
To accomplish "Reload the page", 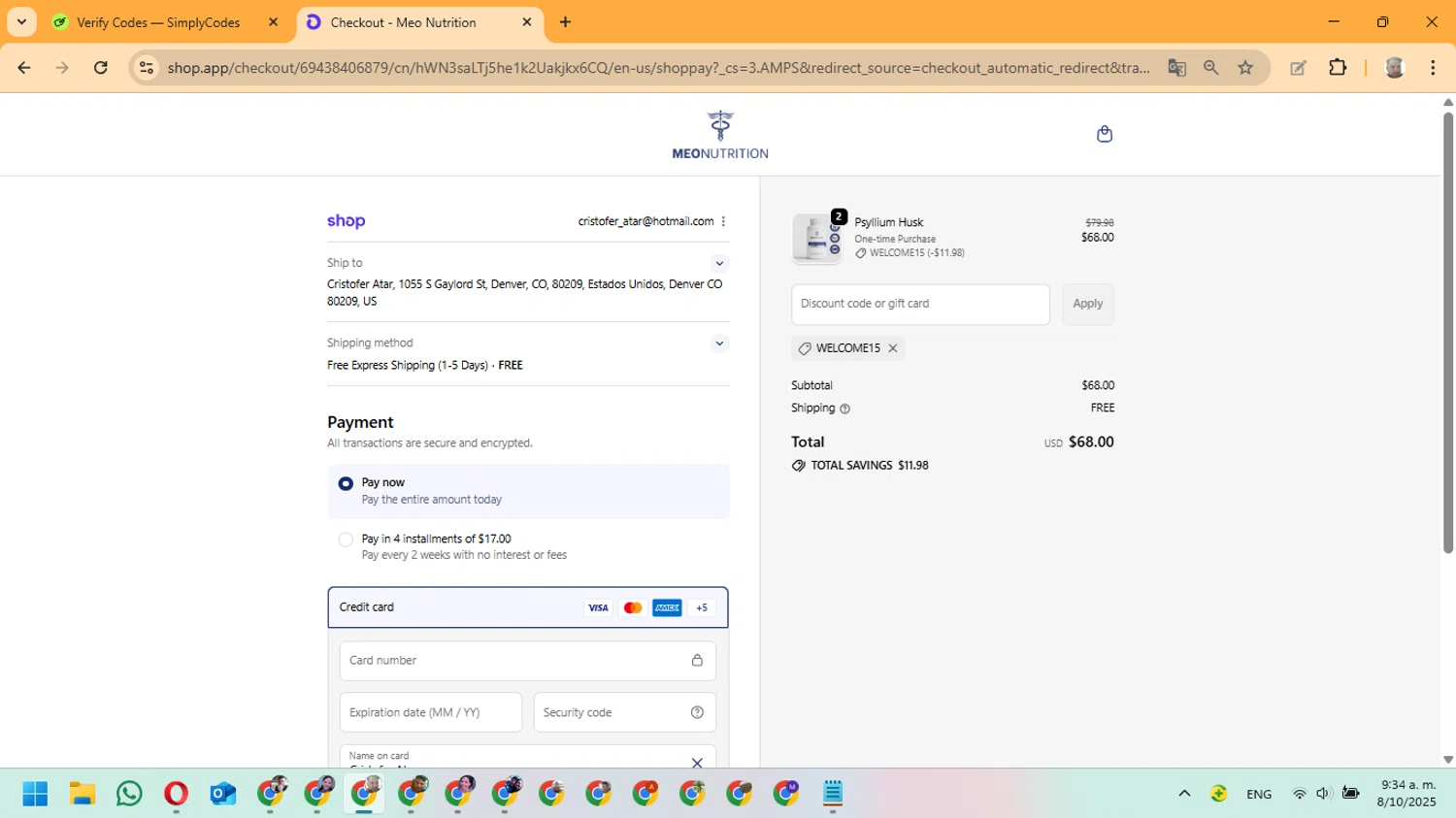I will (x=101, y=68).
